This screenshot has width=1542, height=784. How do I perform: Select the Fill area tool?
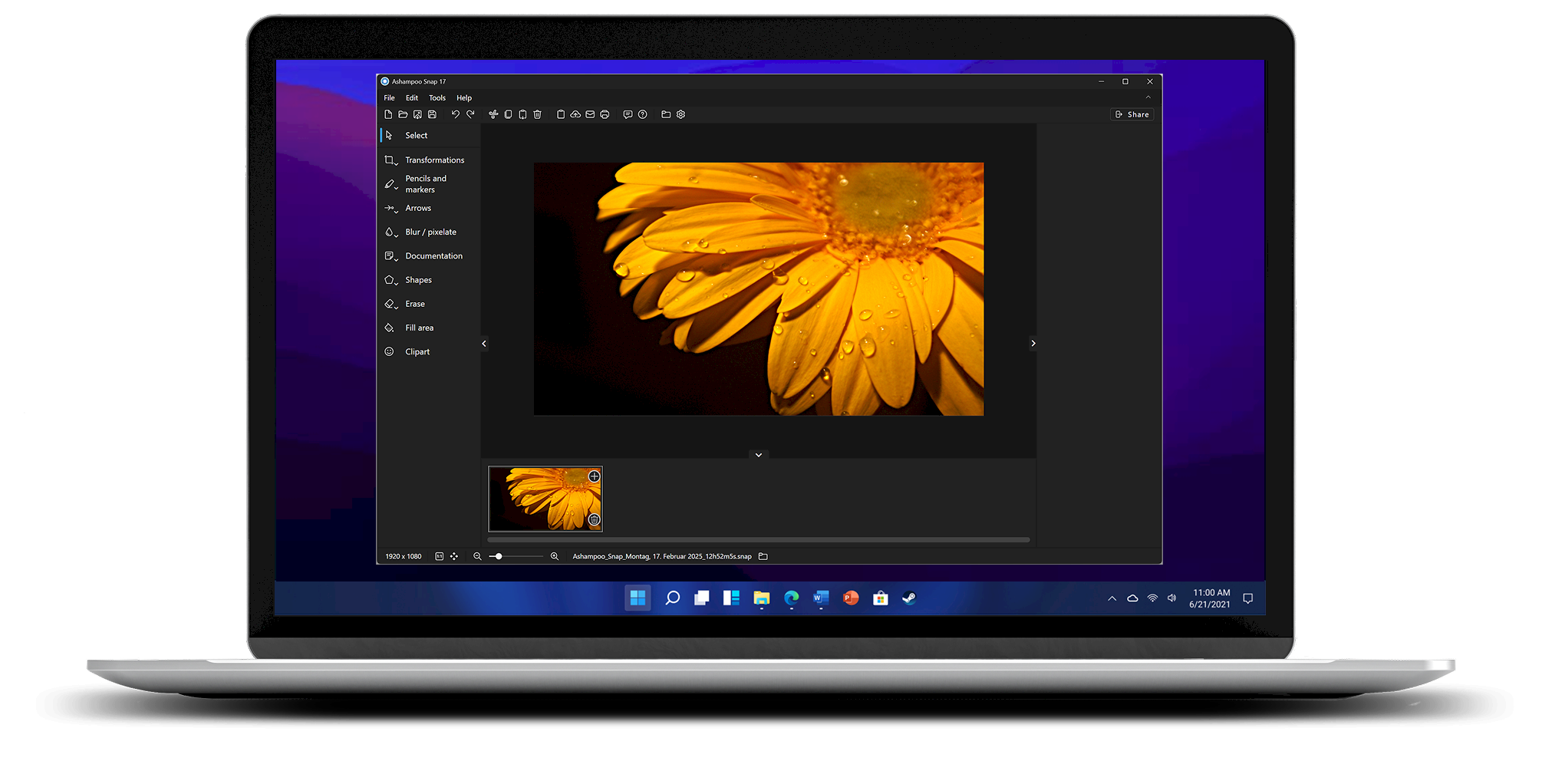coord(419,328)
